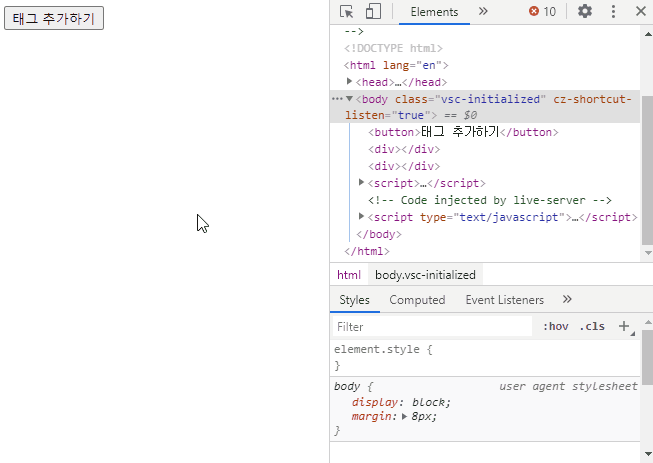653x463 pixels.
Task: Open the ellipsis actions on body row
Action: click(x=337, y=99)
